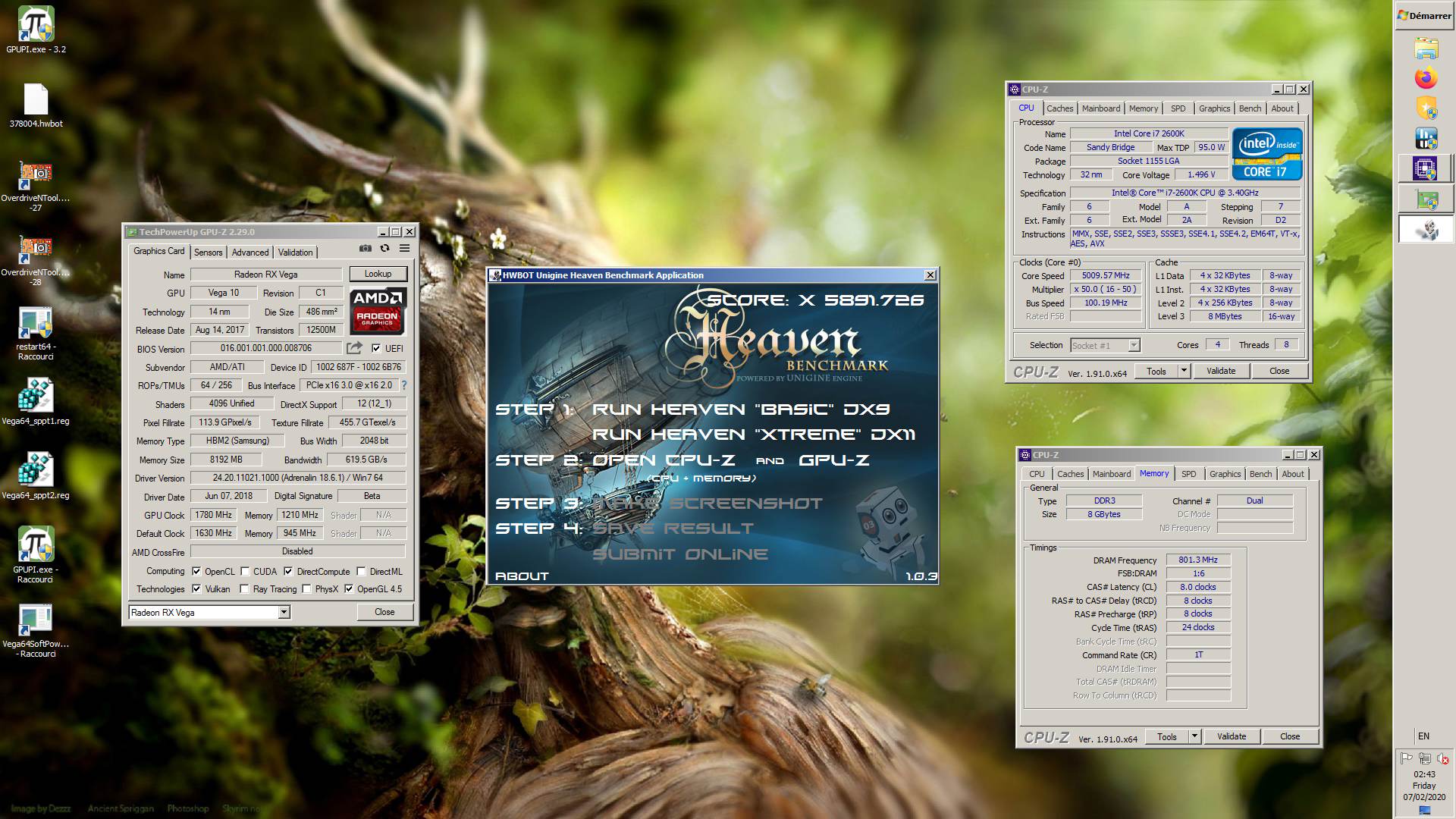Click Open CPU-Z in Heaven step 2
The height and width of the screenshot is (819, 1456).
(664, 460)
